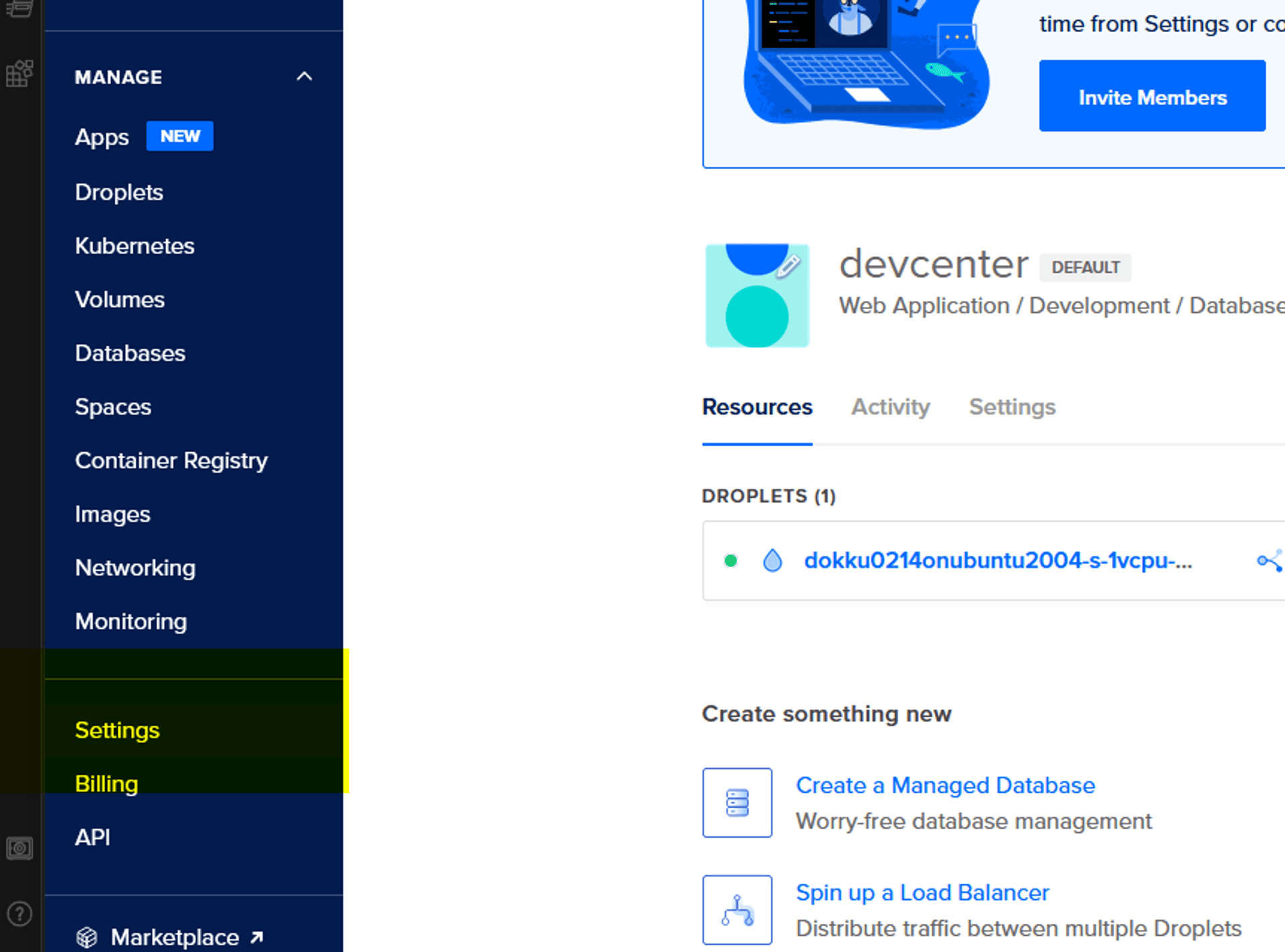The height and width of the screenshot is (952, 1285).
Task: Open Billing in the sidebar
Action: pyautogui.click(x=107, y=783)
